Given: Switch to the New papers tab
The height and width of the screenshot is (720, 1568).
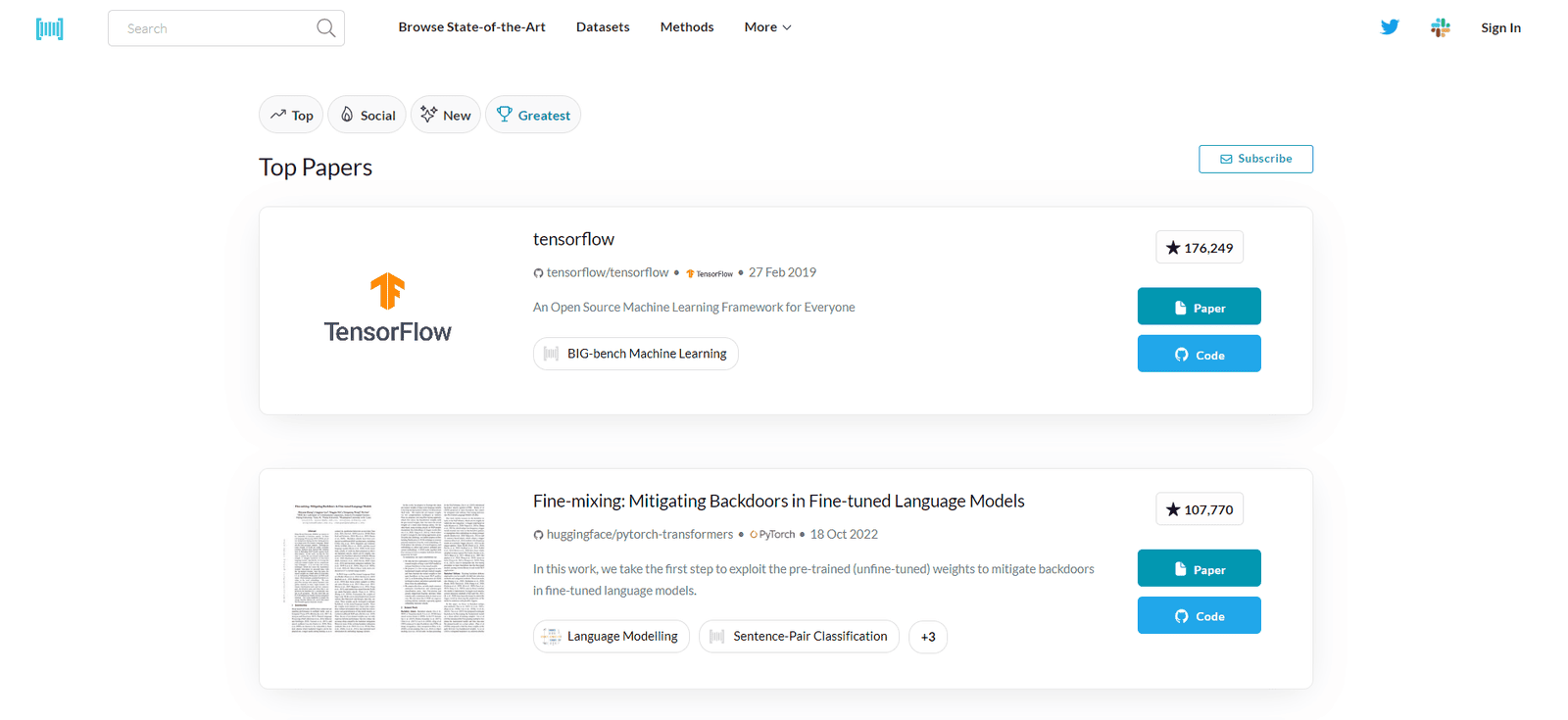Looking at the screenshot, I should (x=446, y=115).
